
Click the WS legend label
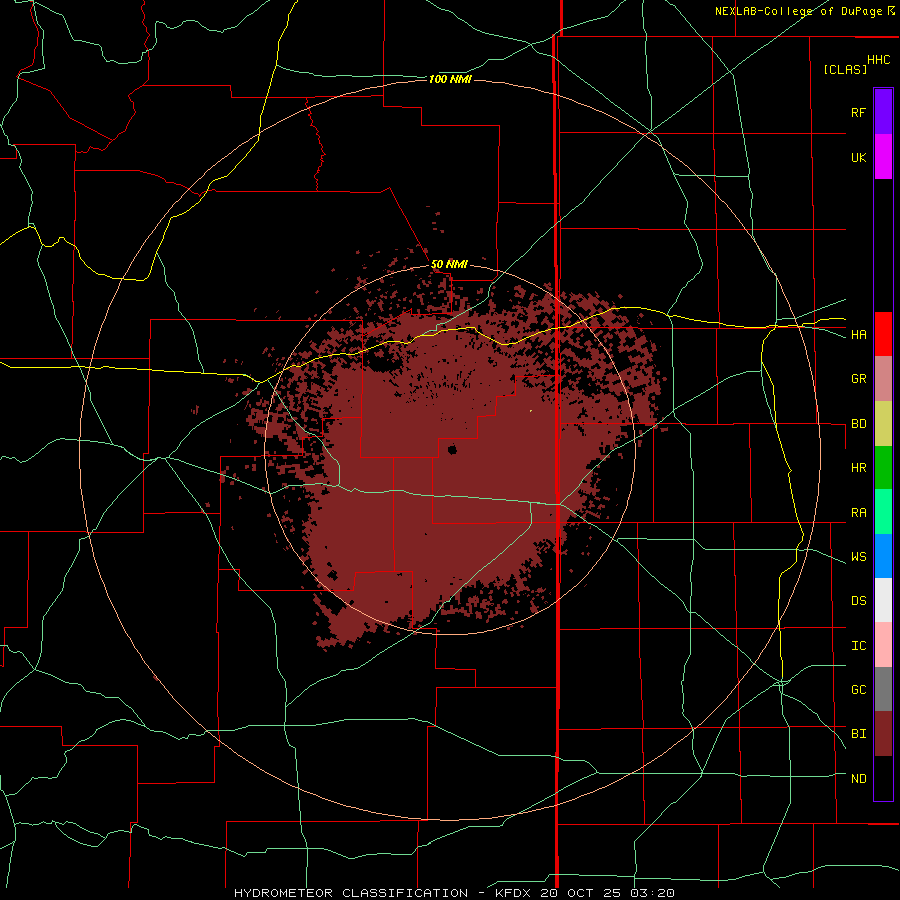858,557
